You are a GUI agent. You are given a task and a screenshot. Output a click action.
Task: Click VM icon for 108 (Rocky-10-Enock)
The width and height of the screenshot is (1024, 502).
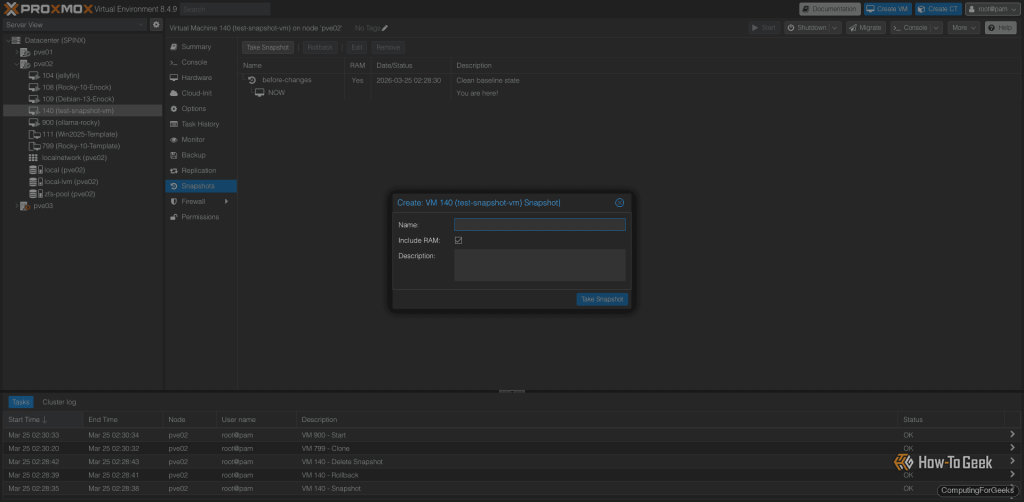(35, 87)
